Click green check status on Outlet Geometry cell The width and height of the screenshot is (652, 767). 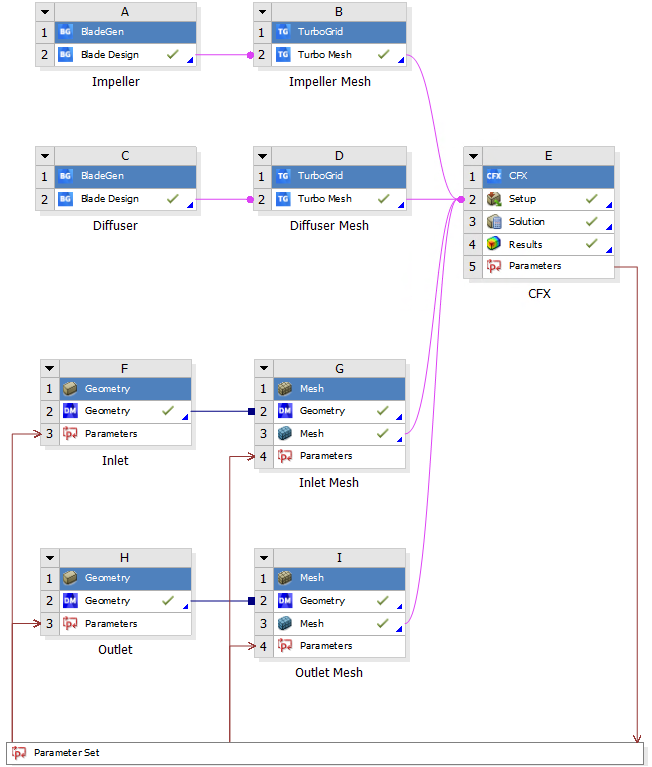pyautogui.click(x=168, y=601)
